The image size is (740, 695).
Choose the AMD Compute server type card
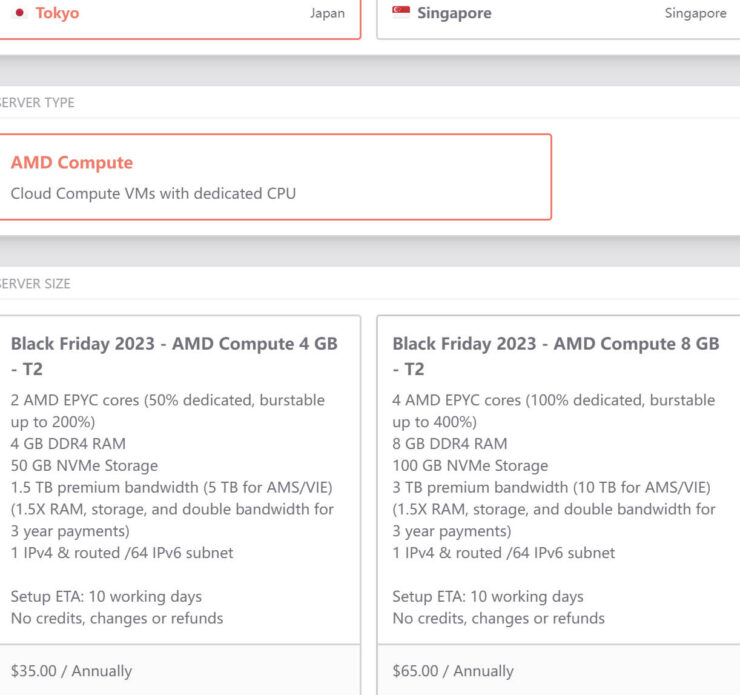(275, 177)
